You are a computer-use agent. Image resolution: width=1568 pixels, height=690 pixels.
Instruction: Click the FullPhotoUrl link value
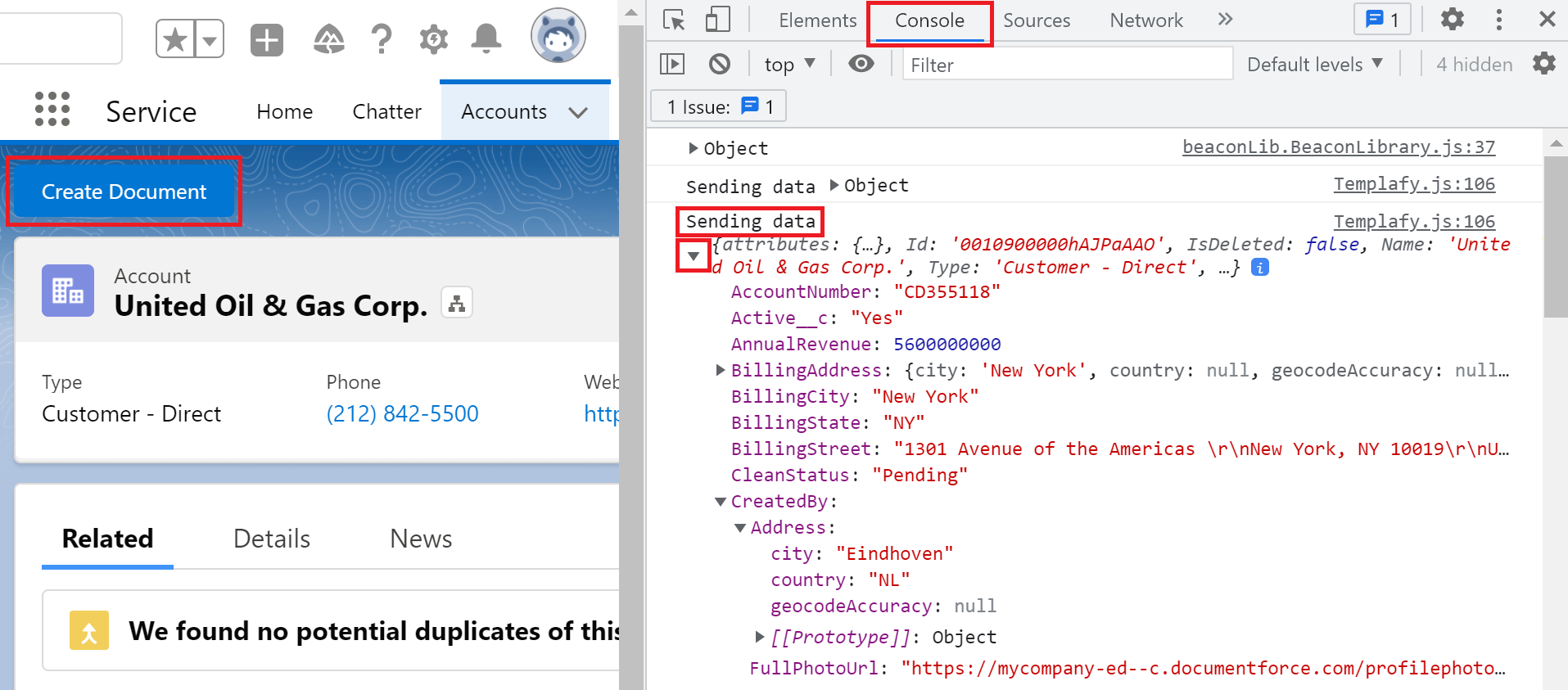coord(1204,668)
